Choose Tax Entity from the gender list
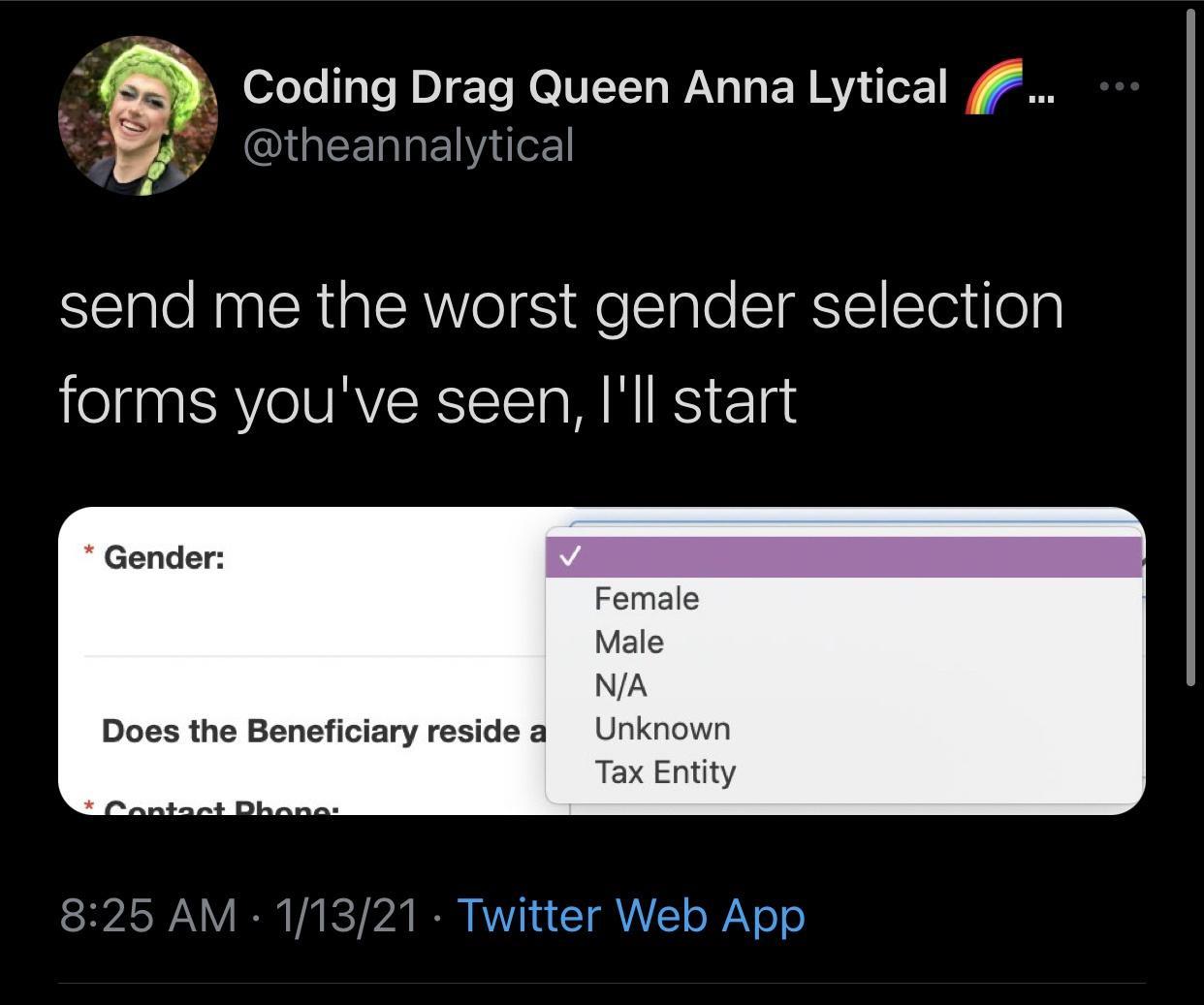1204x1005 pixels. coord(665,772)
